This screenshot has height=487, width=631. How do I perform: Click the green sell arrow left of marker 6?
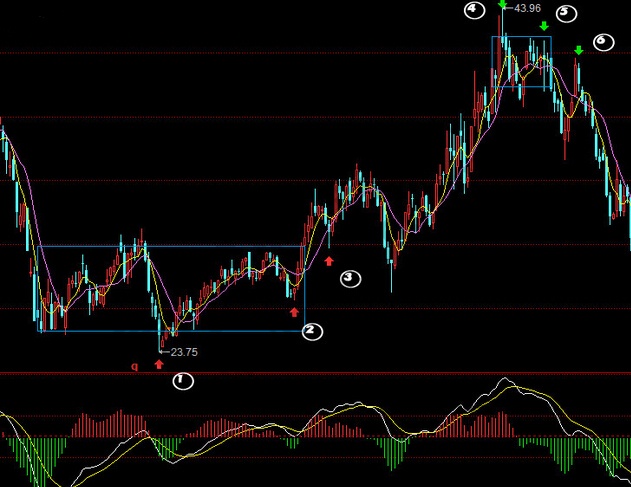[579, 50]
